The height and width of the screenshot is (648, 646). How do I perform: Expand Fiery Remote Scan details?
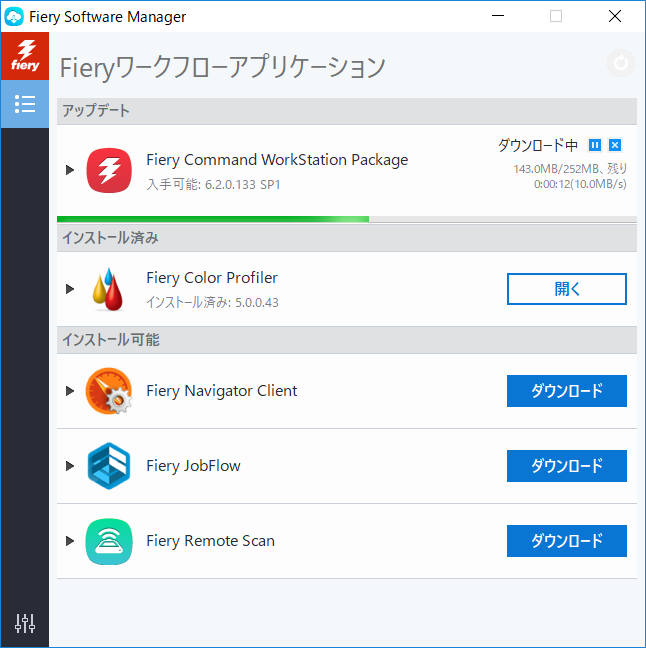70,541
